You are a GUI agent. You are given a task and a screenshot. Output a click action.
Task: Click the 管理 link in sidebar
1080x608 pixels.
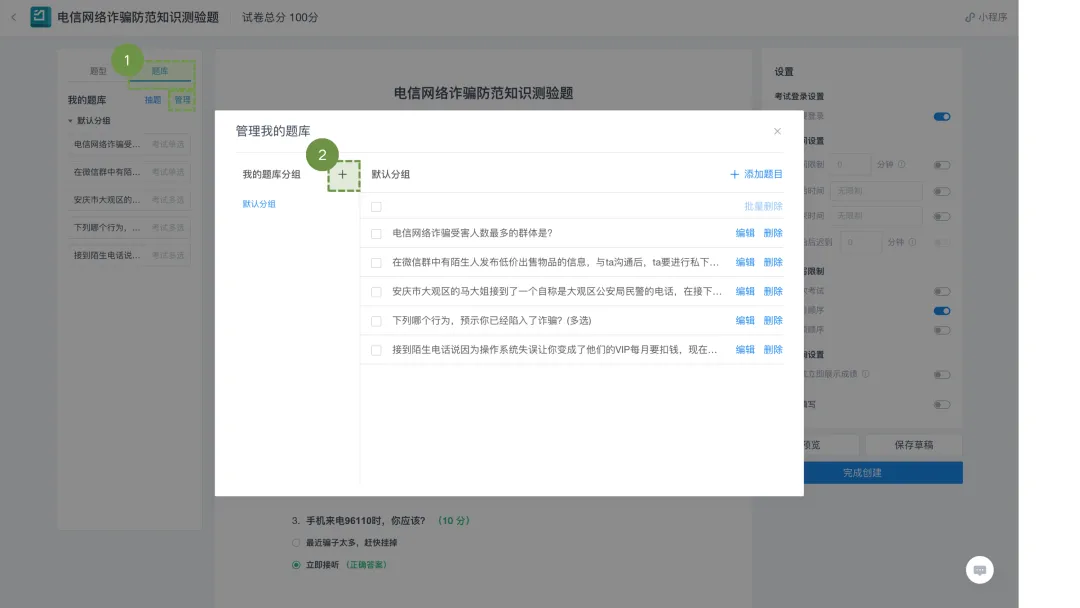(183, 100)
